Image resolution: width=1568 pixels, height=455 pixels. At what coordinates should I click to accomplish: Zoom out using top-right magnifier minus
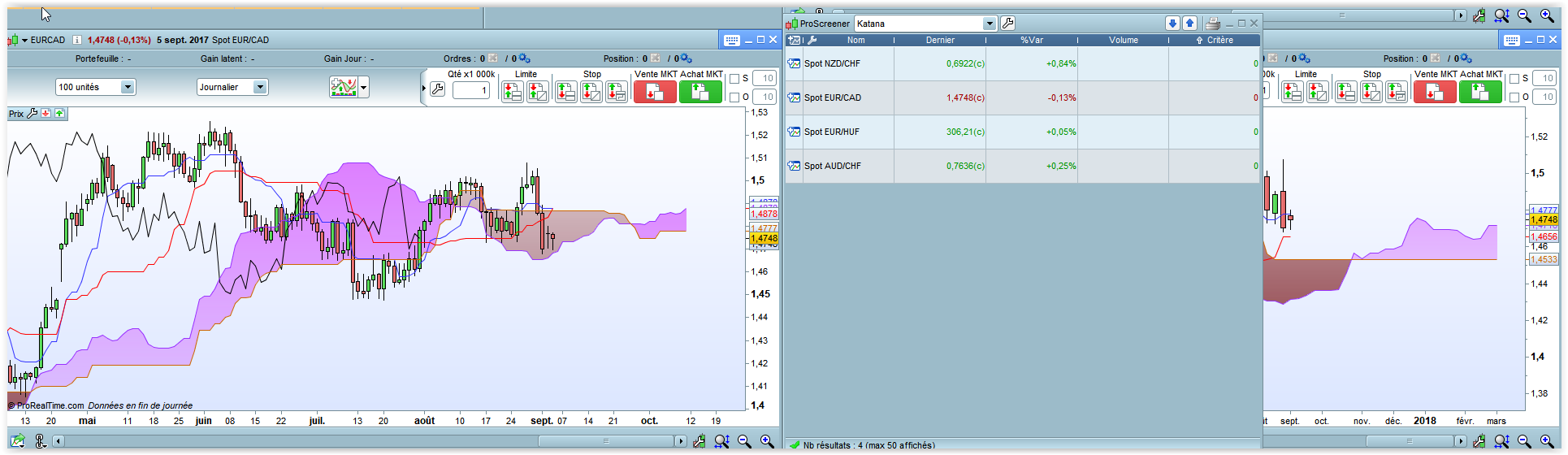(x=1524, y=15)
